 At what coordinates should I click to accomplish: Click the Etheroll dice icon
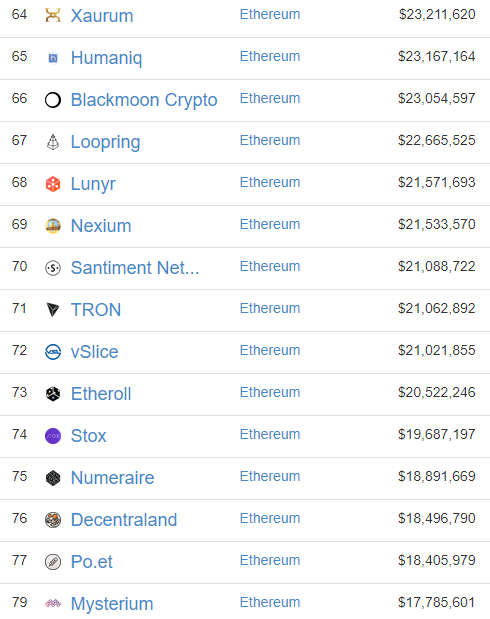point(53,394)
